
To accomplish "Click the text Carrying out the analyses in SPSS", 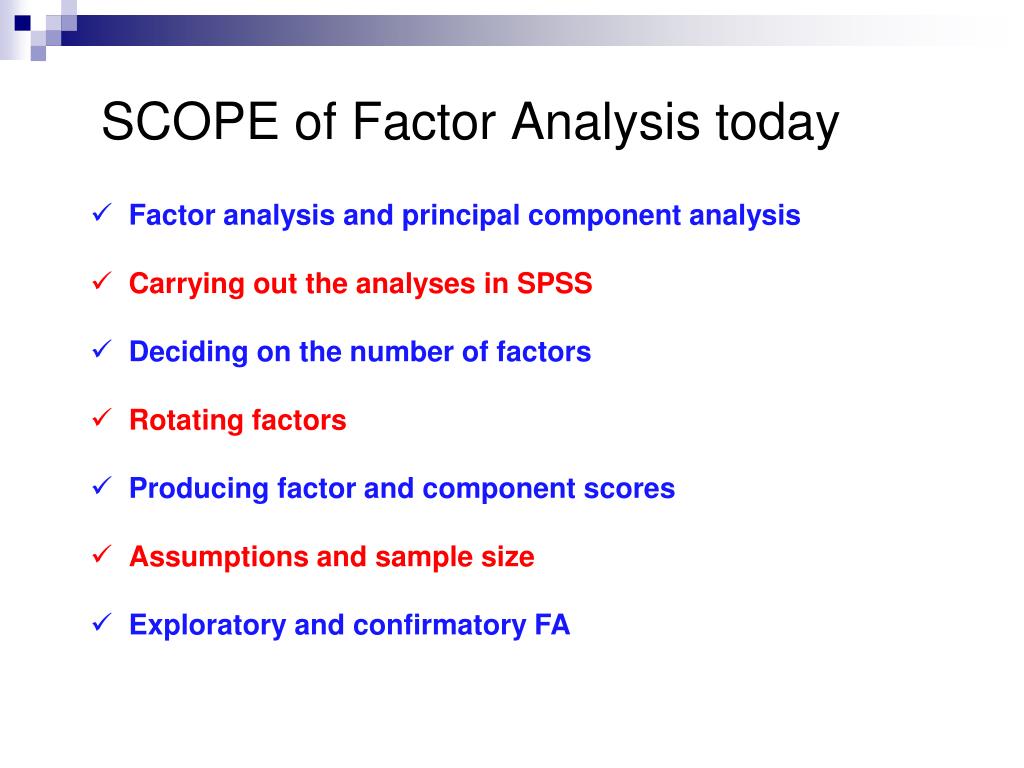I will point(360,284).
